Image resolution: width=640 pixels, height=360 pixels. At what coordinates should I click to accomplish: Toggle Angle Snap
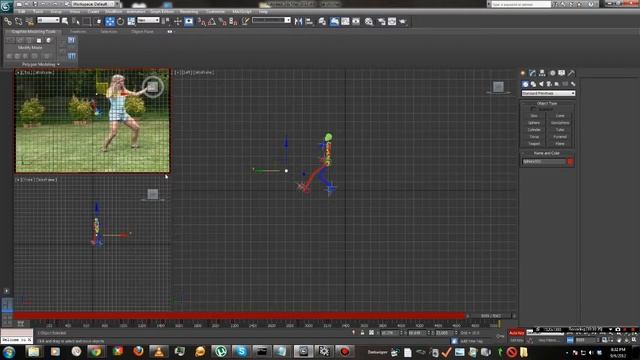(x=212, y=21)
